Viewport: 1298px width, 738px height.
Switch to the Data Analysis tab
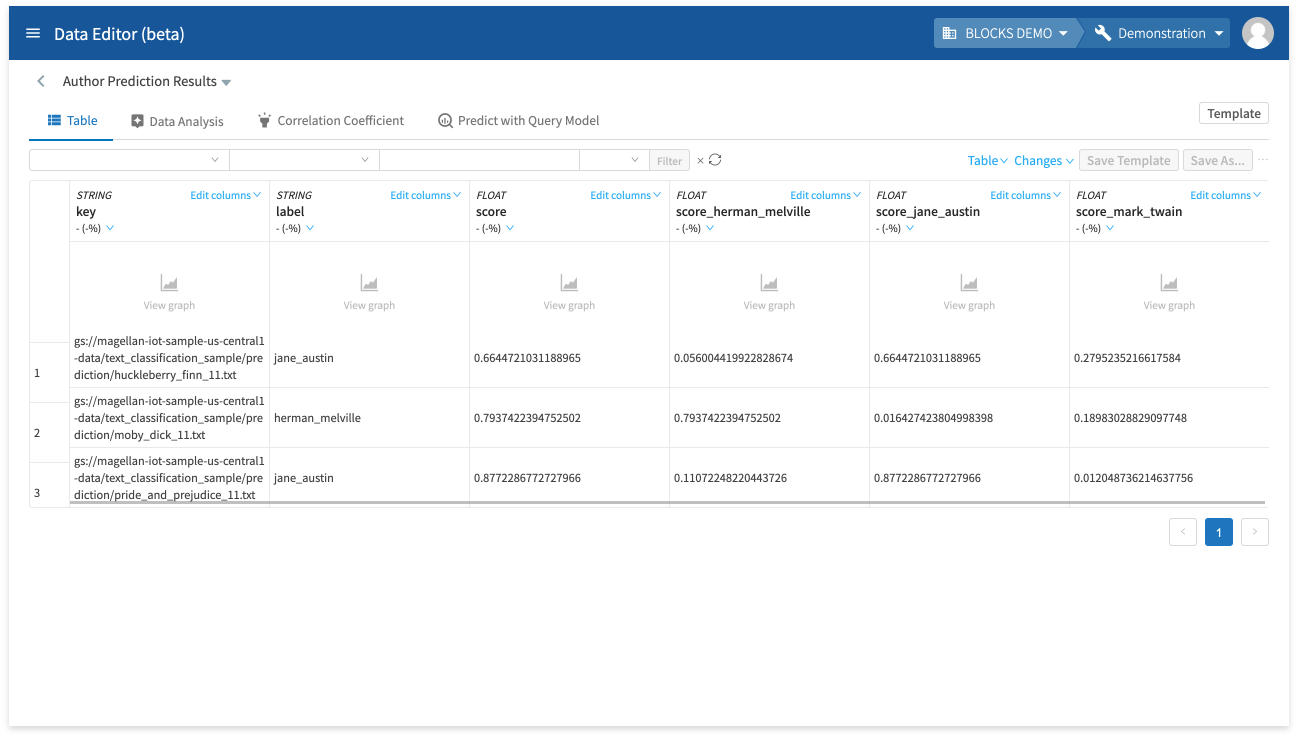[177, 121]
